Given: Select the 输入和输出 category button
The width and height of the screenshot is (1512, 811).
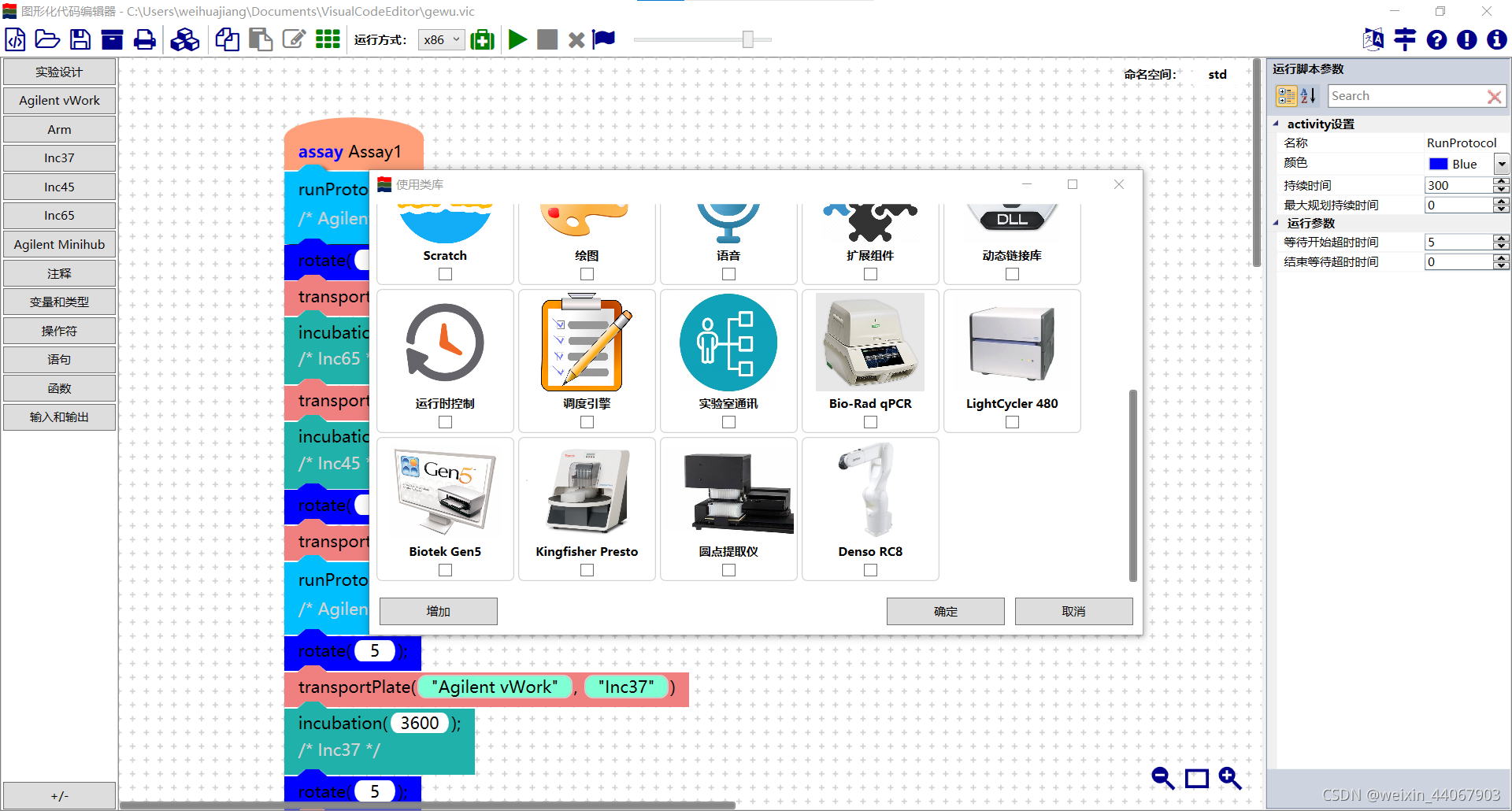Looking at the screenshot, I should point(59,417).
